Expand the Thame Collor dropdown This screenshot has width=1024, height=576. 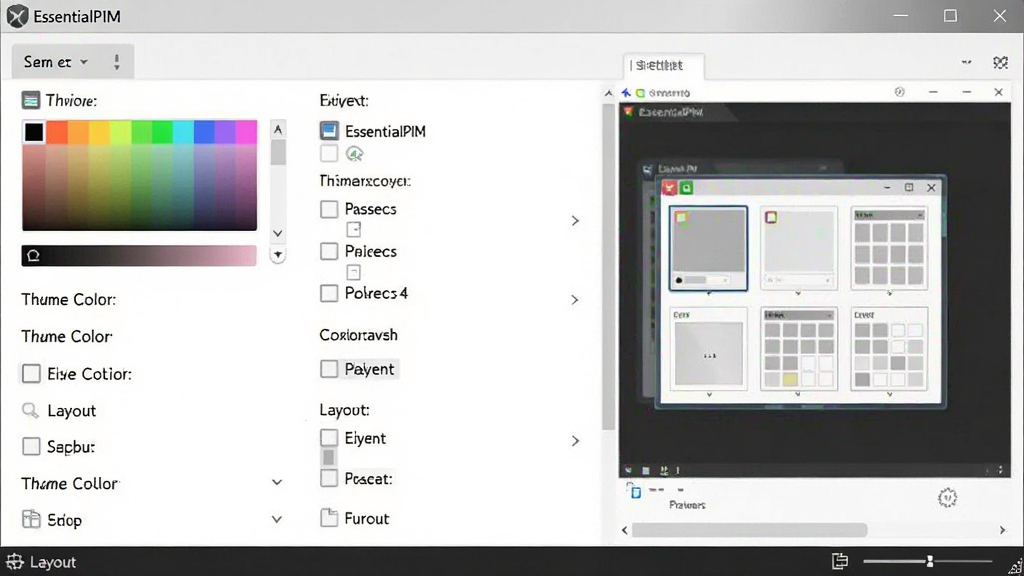(x=277, y=483)
